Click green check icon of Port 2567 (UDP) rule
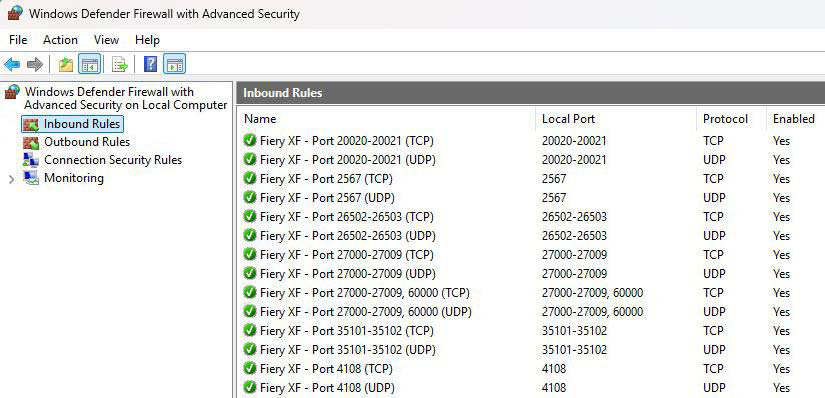 pyautogui.click(x=250, y=197)
